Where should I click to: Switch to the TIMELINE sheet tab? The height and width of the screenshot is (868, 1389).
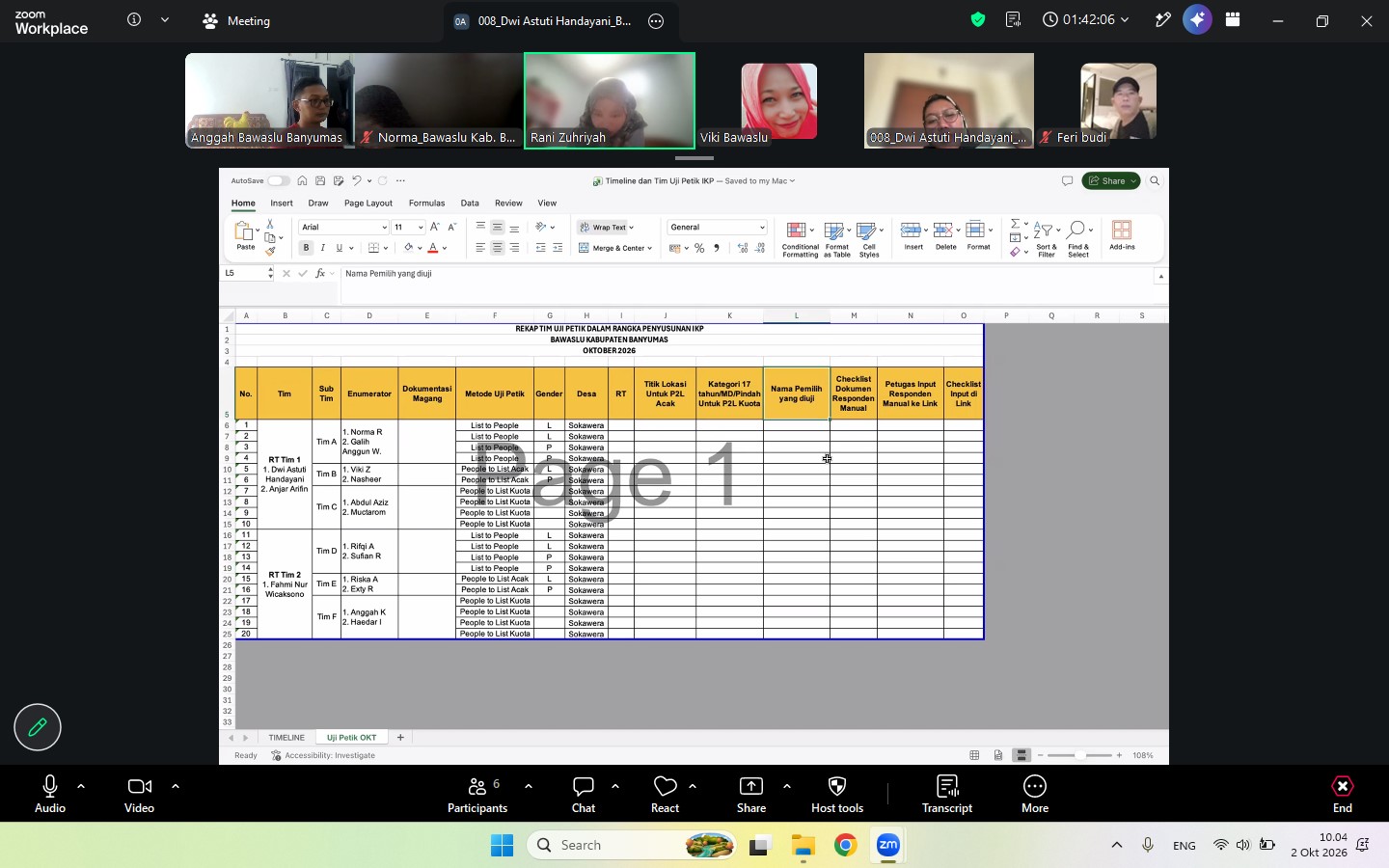pos(286,737)
